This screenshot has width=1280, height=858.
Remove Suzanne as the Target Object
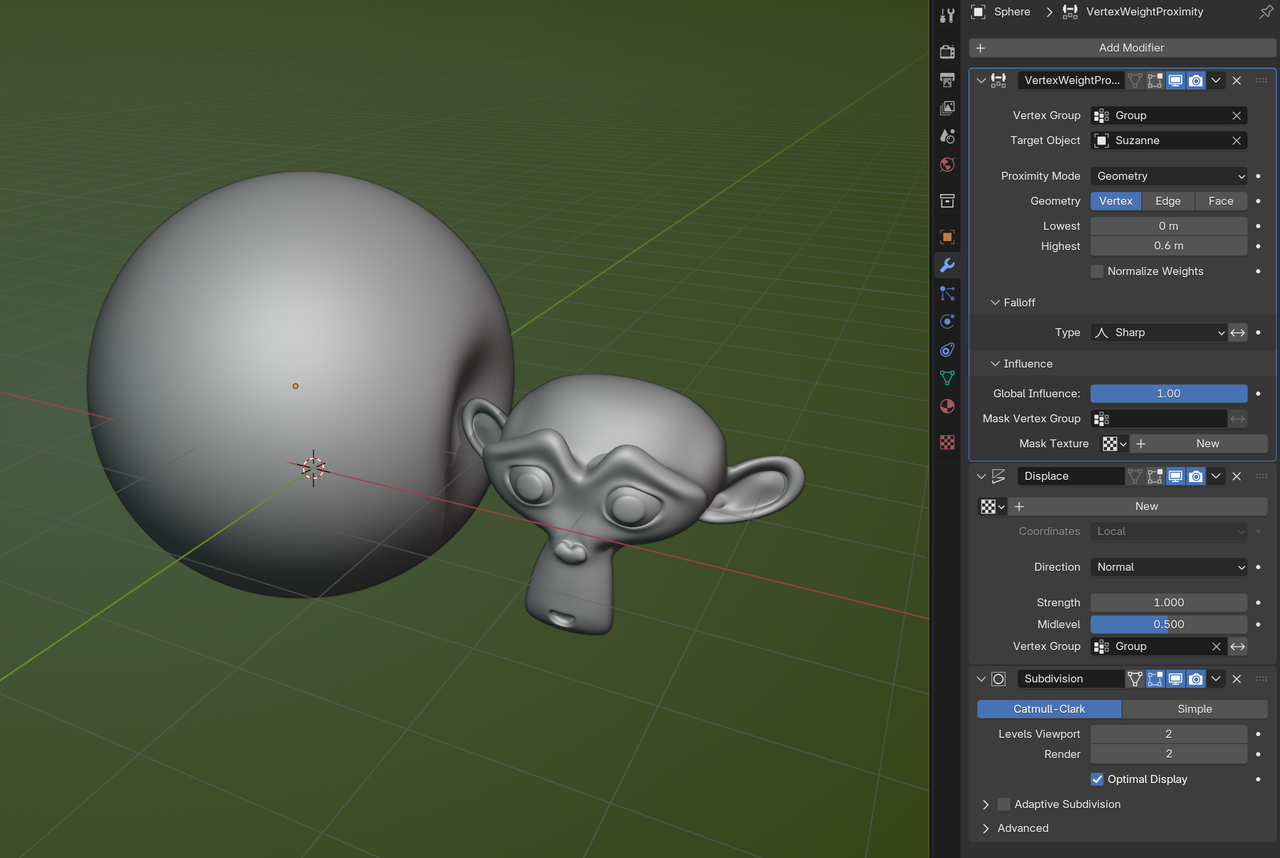click(x=1237, y=140)
